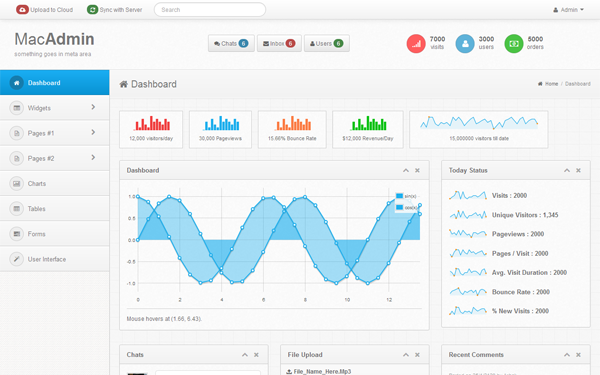Image resolution: width=600 pixels, height=375 pixels.
Task: Click the green orders stats icon
Action: click(x=514, y=44)
